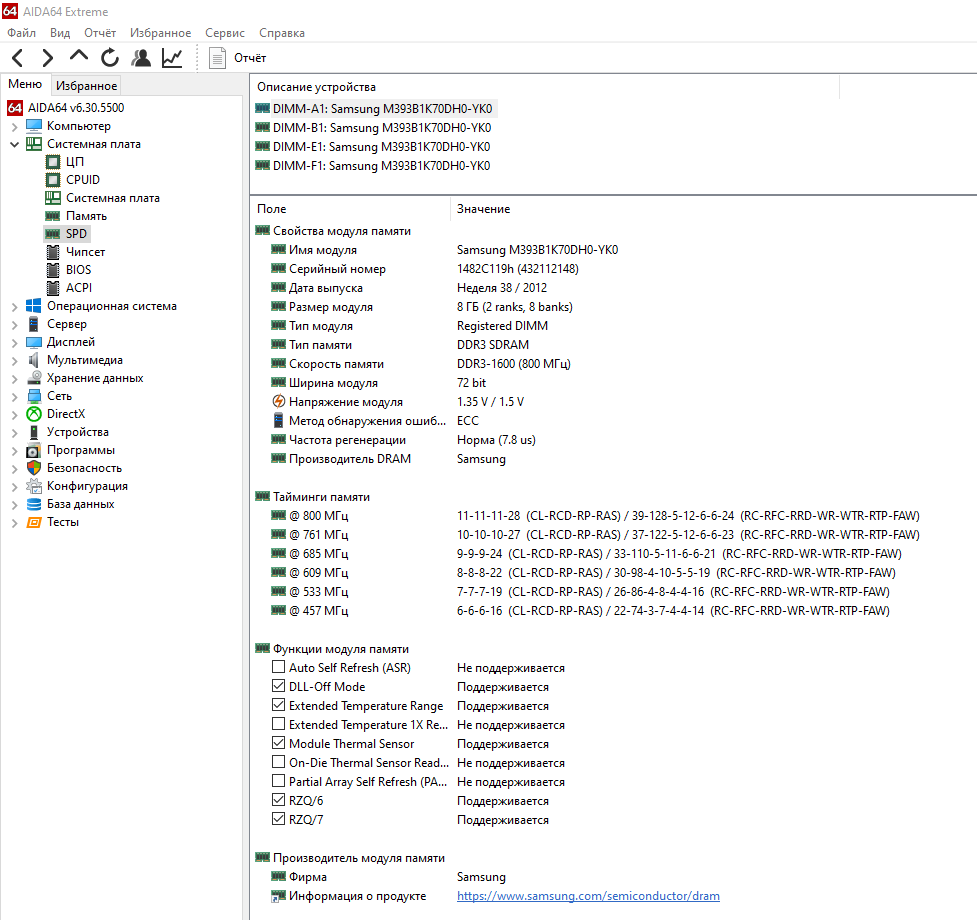Screen dimensions: 977x920
Task: Open the Сервис menu
Action: (225, 33)
